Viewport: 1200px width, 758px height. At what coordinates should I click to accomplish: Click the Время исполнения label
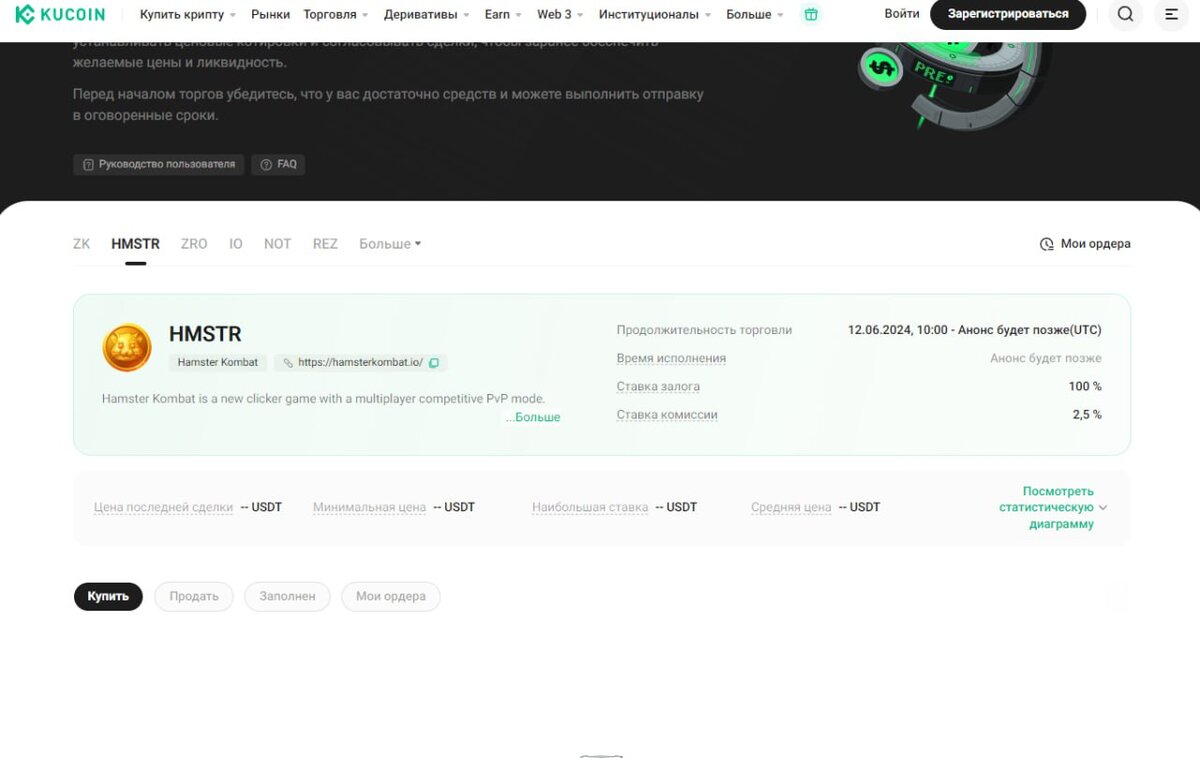671,359
